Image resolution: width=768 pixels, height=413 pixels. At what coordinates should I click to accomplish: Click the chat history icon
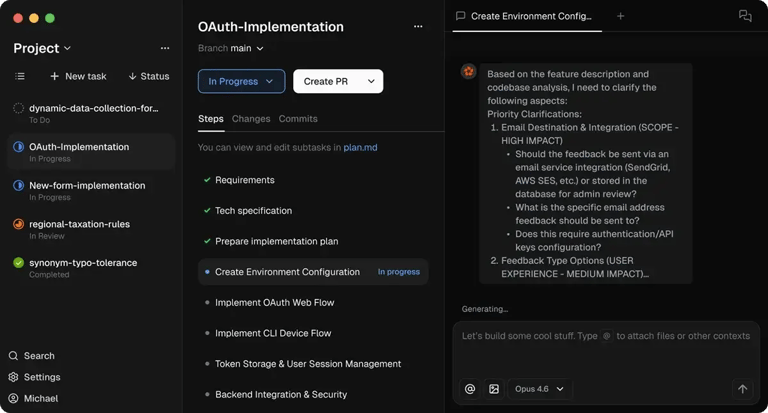point(744,16)
